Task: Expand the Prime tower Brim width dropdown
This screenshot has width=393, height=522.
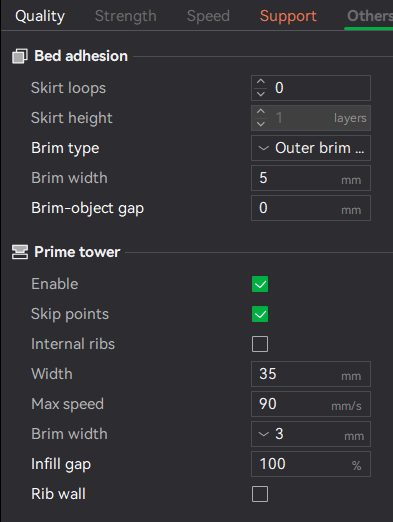Action: (311, 434)
